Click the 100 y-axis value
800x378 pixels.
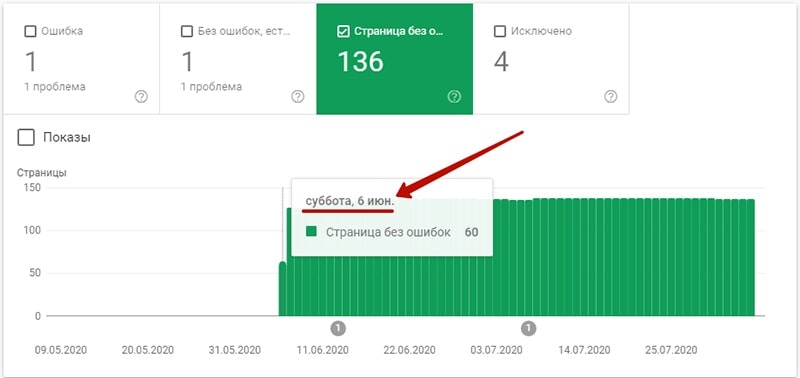click(32, 231)
